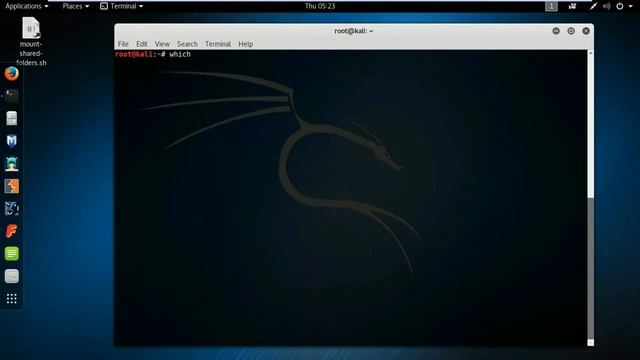Open the Help menu in terminal
This screenshot has height=360, width=640.
[x=246, y=44]
